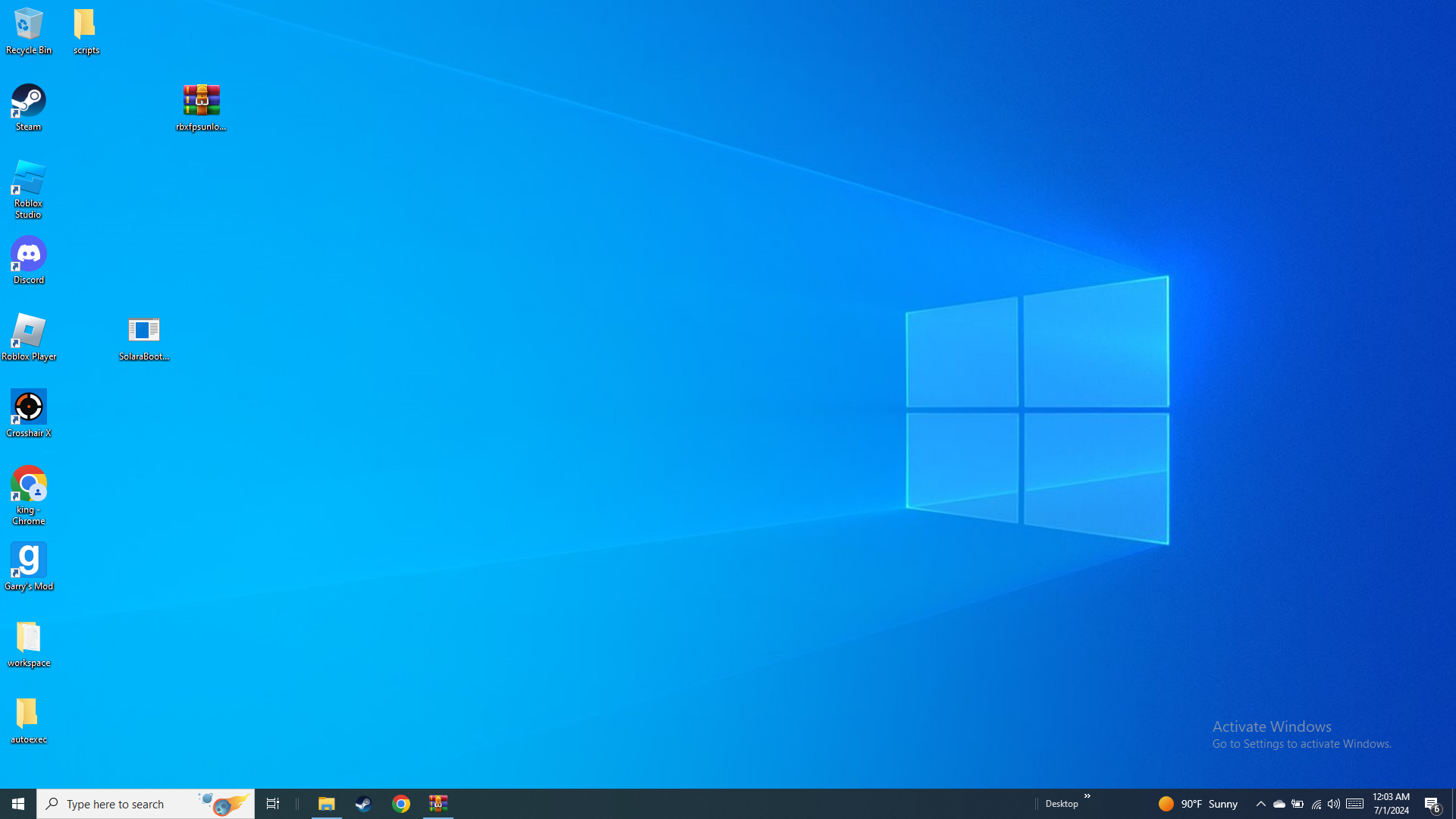
Task: Open Google Chrome from the taskbar
Action: 401,804
